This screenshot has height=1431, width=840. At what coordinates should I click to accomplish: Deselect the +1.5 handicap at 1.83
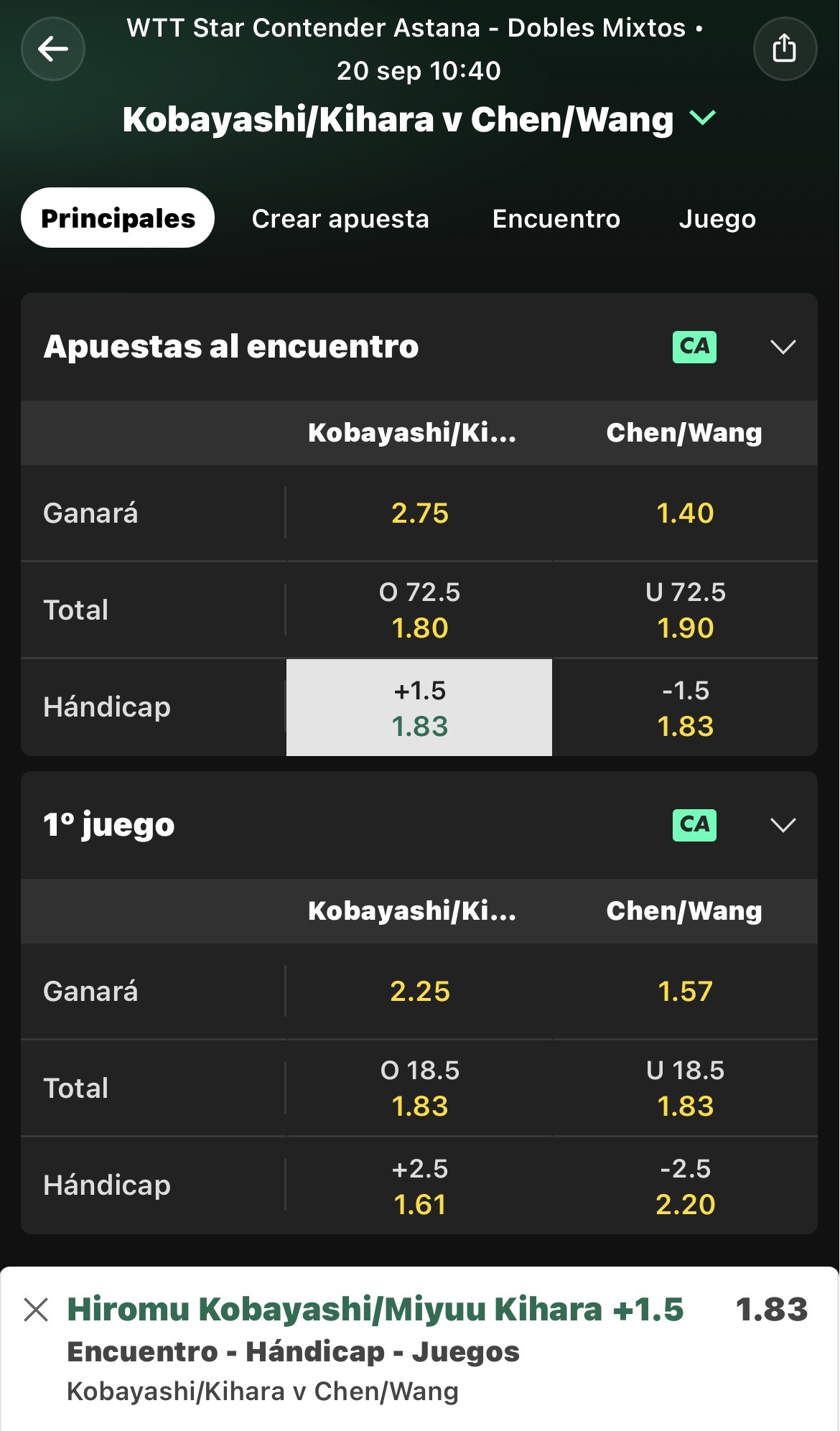pos(419,707)
